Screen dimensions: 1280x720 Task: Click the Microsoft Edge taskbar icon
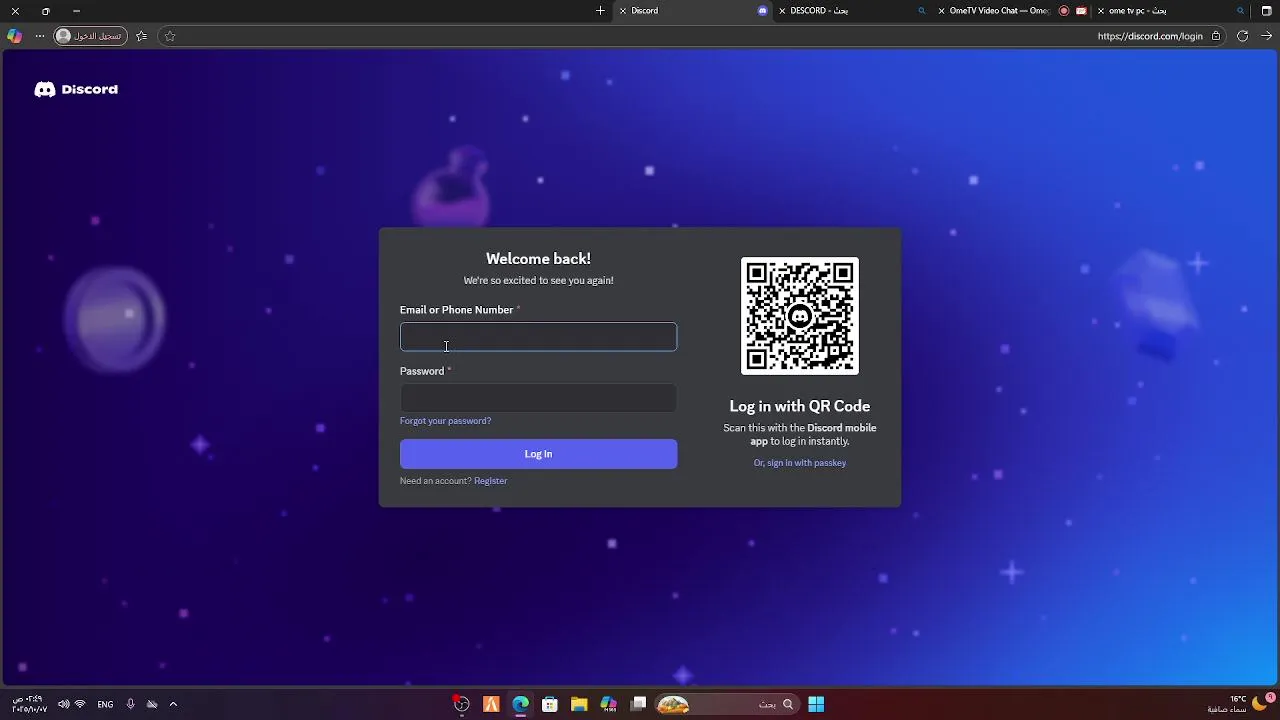tap(521, 704)
